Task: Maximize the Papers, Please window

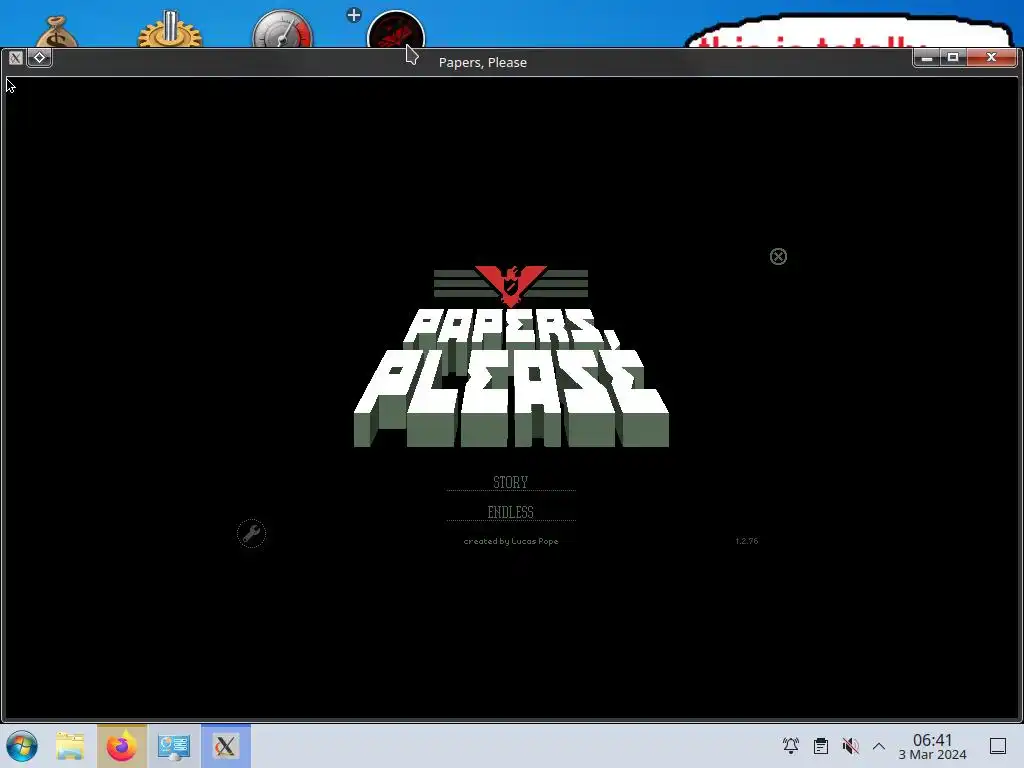Action: coord(953,58)
